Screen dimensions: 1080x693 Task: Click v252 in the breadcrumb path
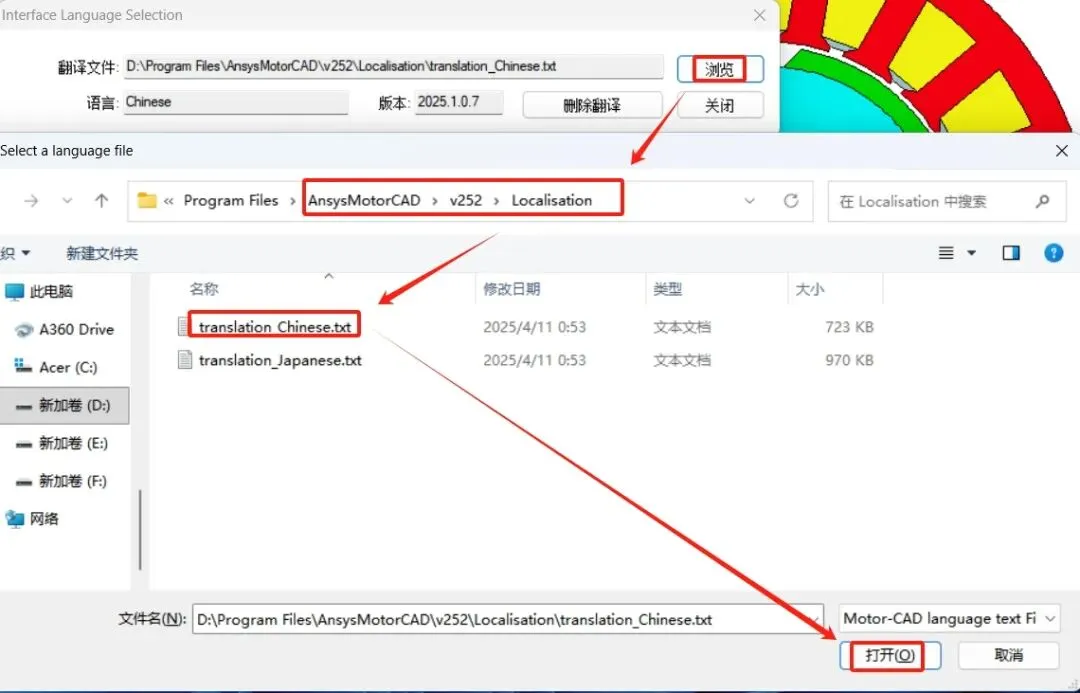[x=466, y=200]
